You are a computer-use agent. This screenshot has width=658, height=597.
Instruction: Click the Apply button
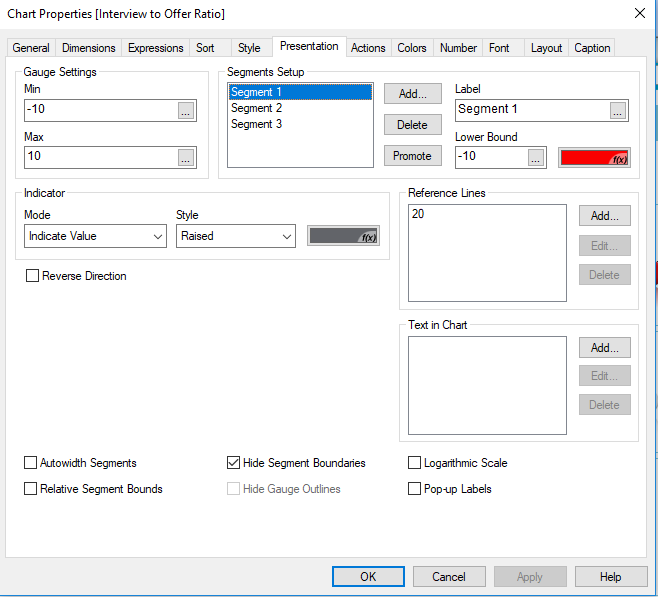tap(530, 576)
